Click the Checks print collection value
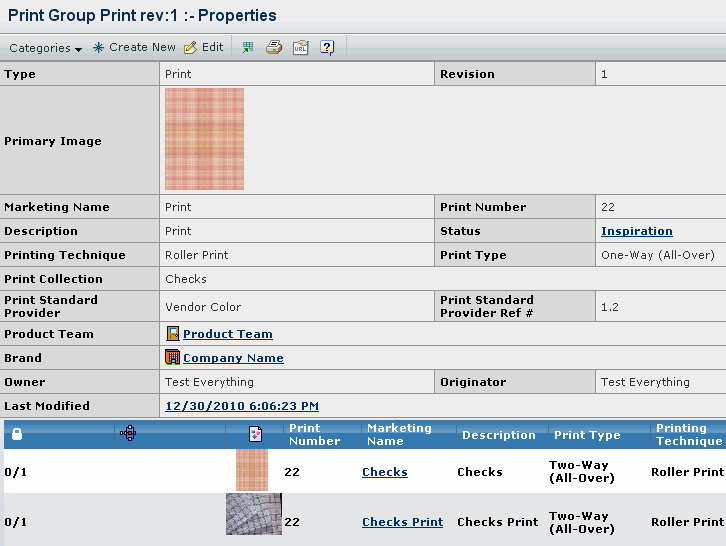The image size is (726, 546). click(186, 279)
